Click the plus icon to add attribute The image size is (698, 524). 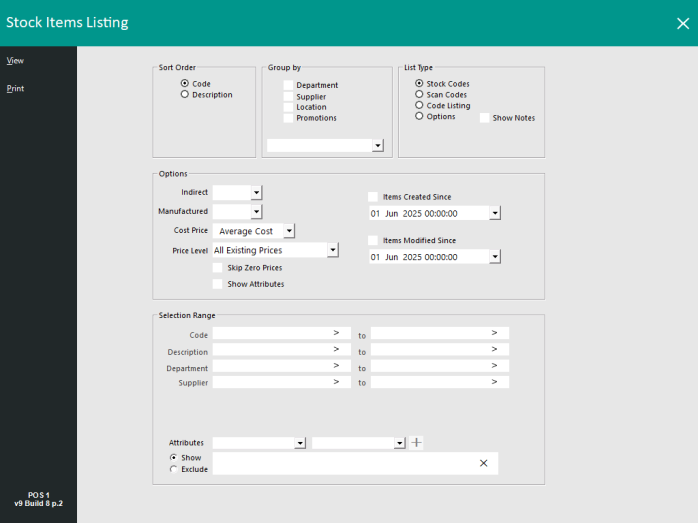point(416,443)
